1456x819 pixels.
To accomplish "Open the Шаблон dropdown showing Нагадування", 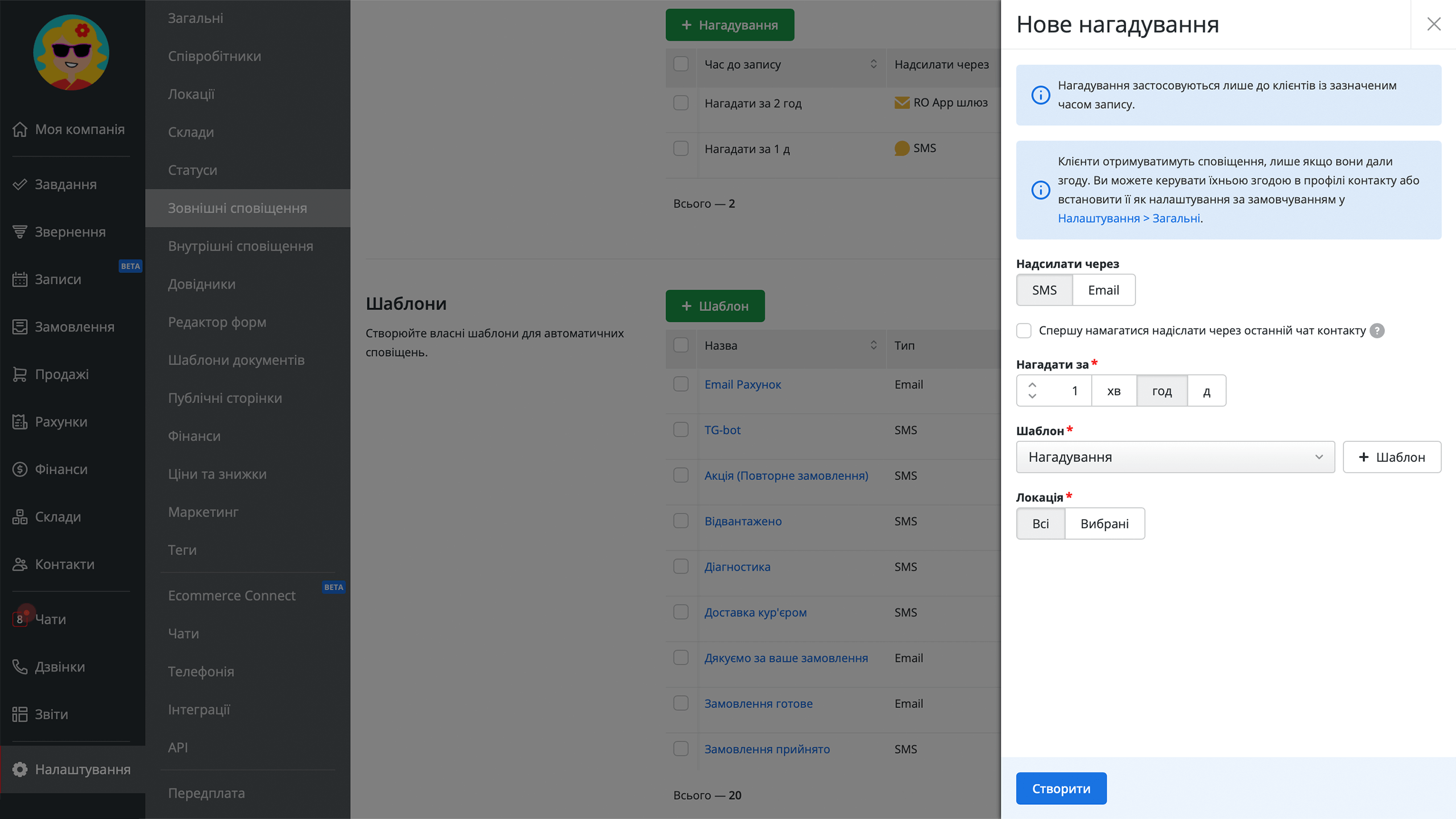I will [x=1175, y=457].
